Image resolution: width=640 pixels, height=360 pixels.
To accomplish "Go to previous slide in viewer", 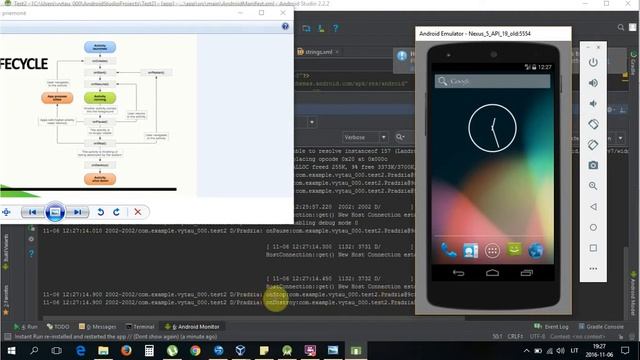I will point(33,212).
